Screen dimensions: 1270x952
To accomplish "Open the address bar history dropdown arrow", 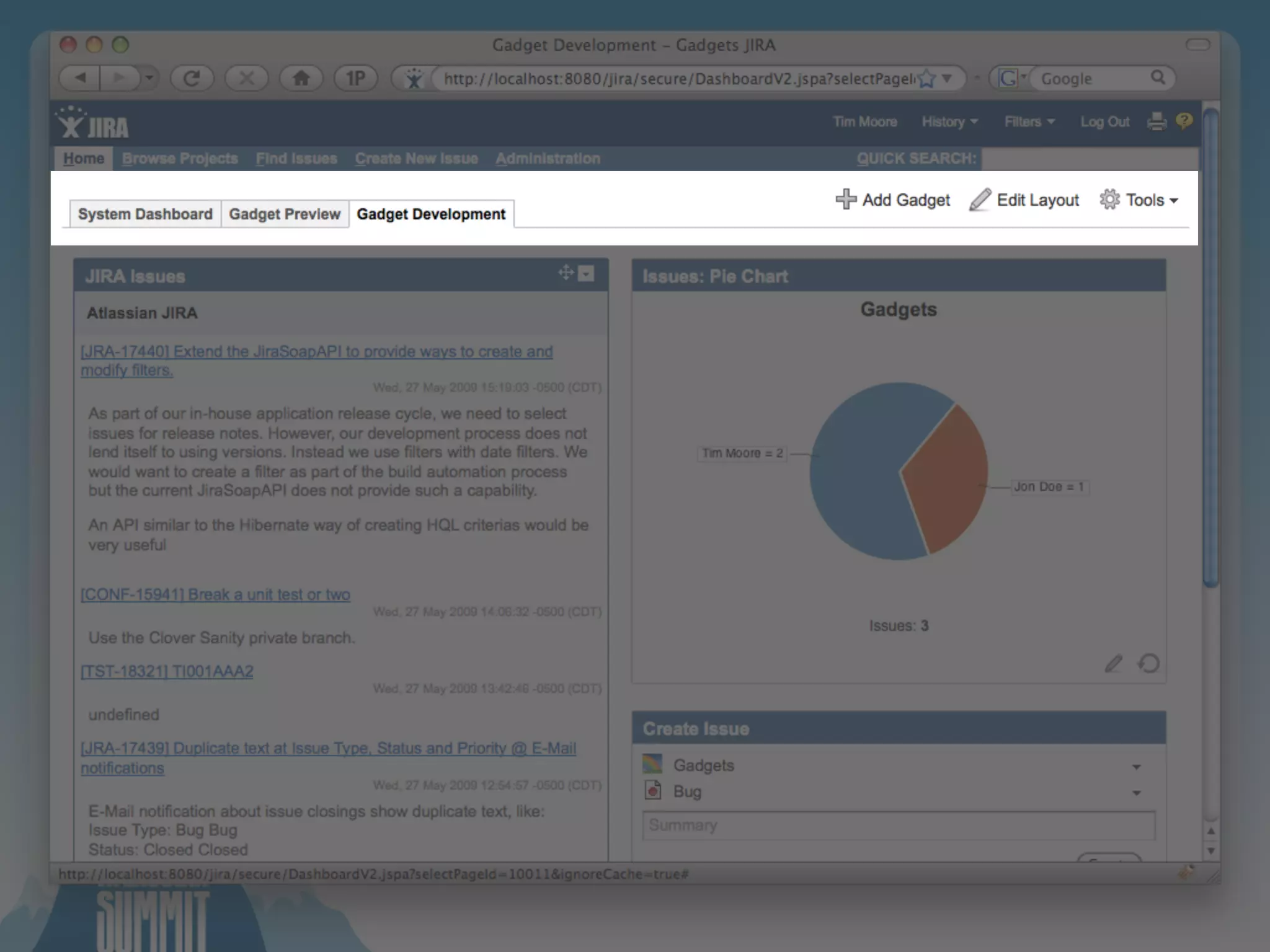I will (x=947, y=79).
